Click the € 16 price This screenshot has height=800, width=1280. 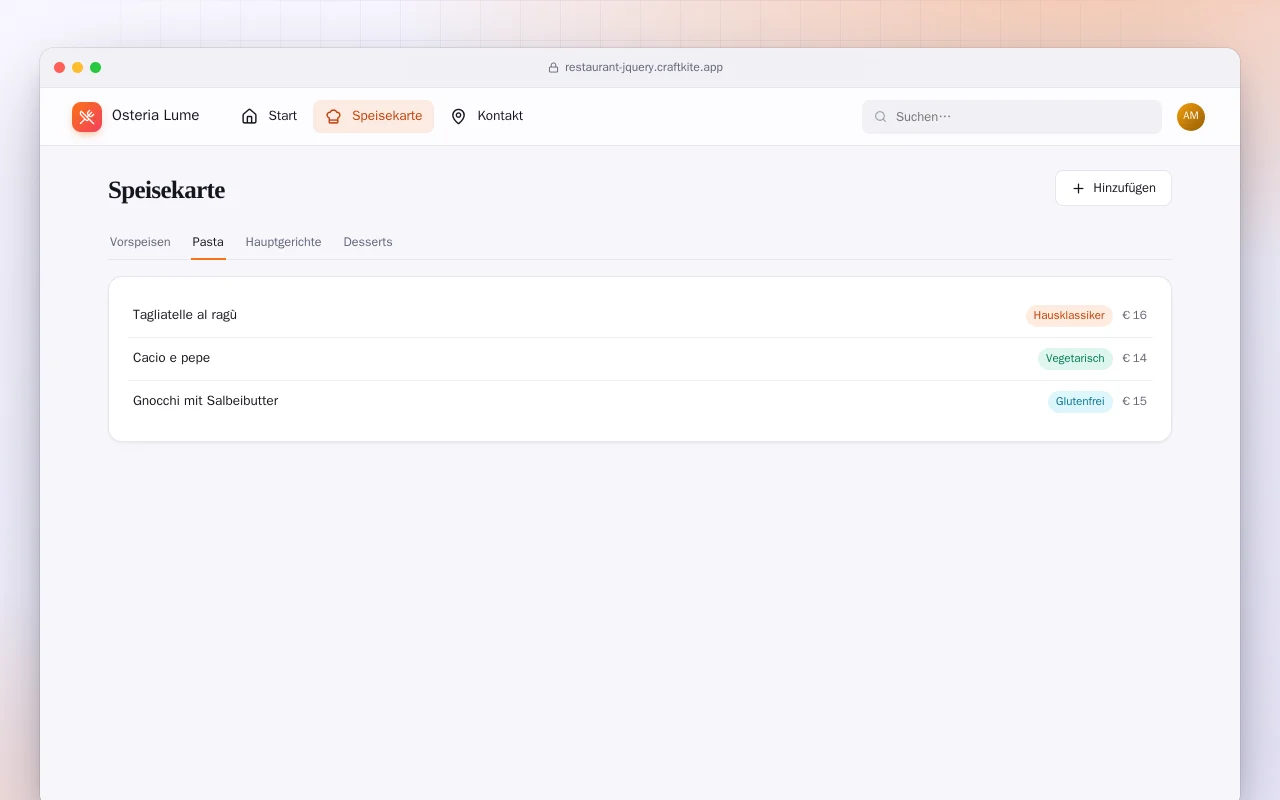[1134, 316]
